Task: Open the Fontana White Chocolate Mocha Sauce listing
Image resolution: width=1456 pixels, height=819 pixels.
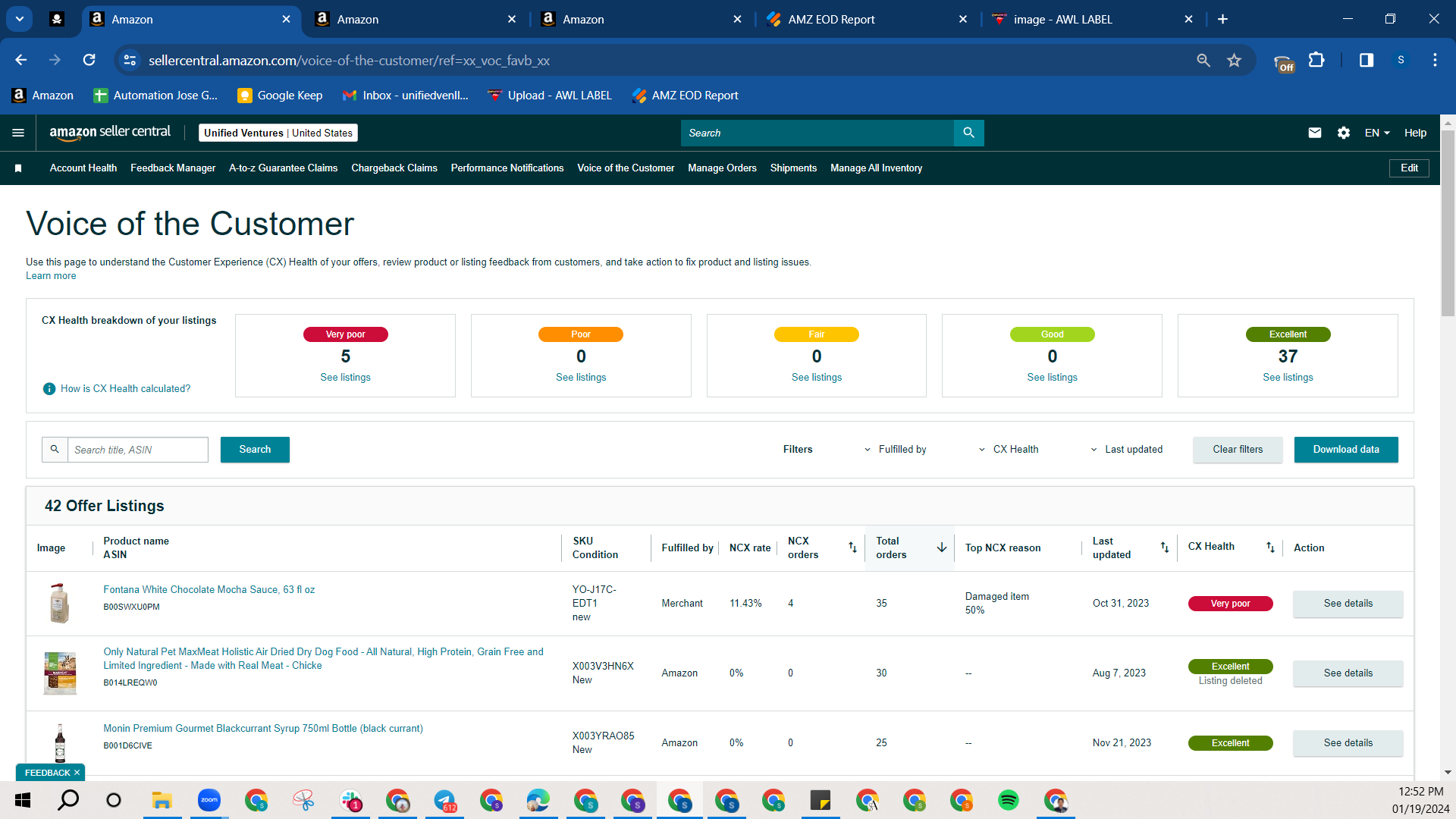Action: point(209,590)
